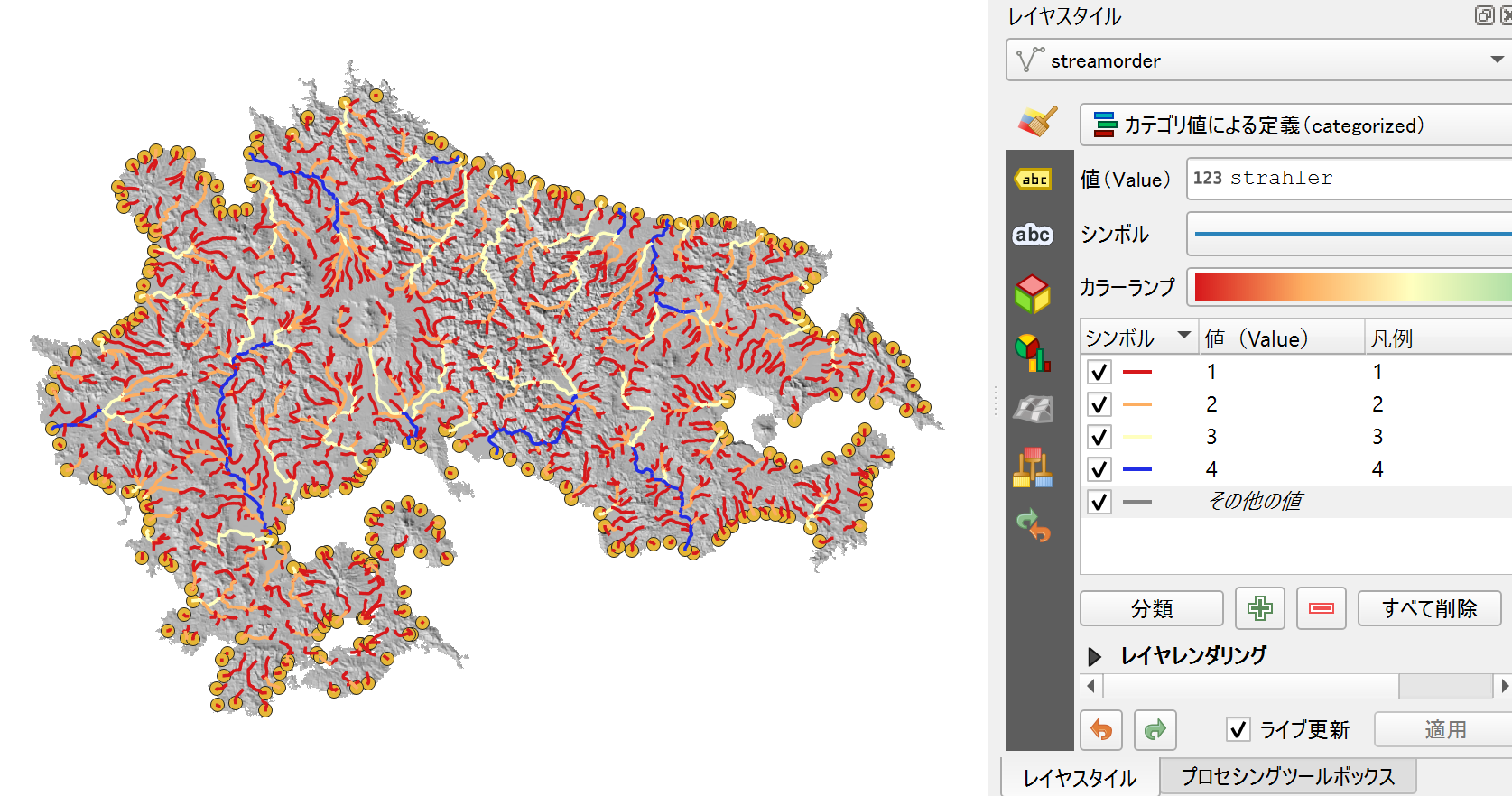1512x796 pixels.
Task: Click the orange line symbol for value 2
Action: pos(1137,404)
